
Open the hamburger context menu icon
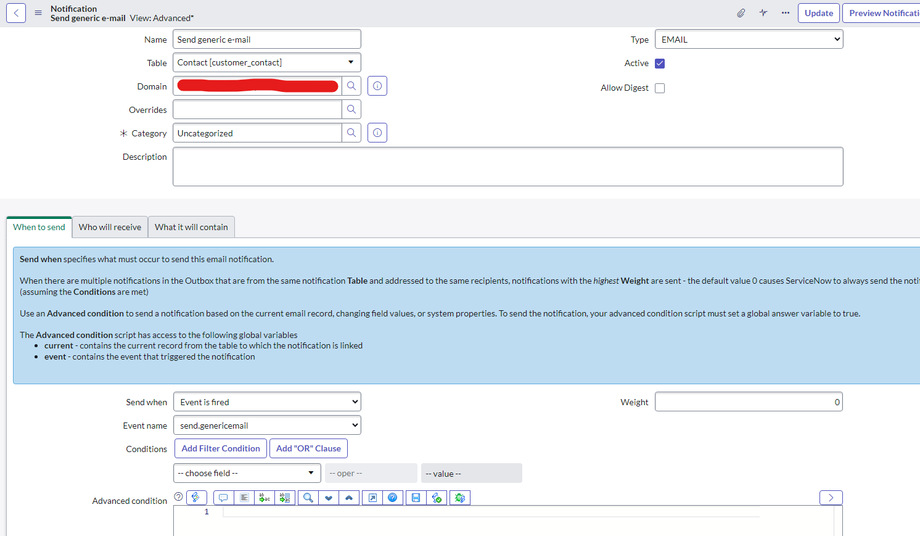click(39, 13)
